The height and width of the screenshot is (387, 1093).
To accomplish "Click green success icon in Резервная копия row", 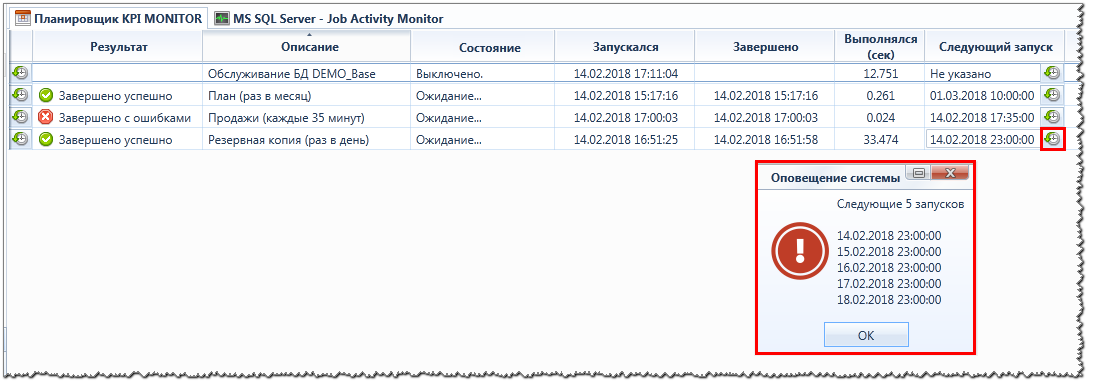I will pyautogui.click(x=46, y=140).
